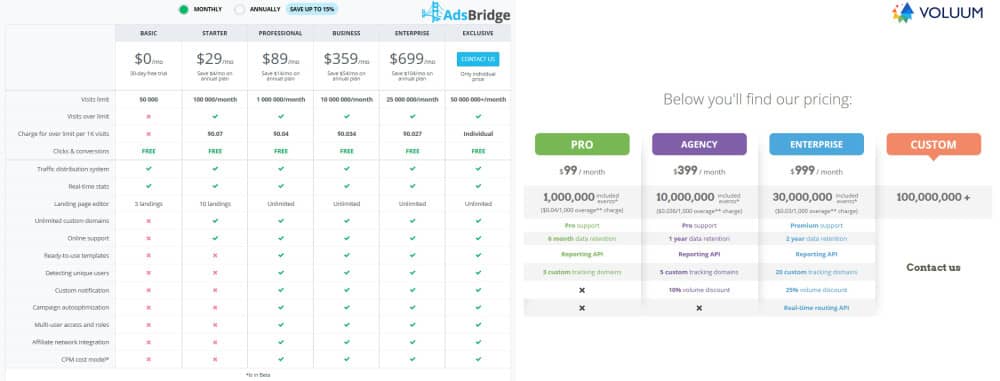Select the orange CUSTOM plan header
Screen dimensions: 1000x381
934,145
